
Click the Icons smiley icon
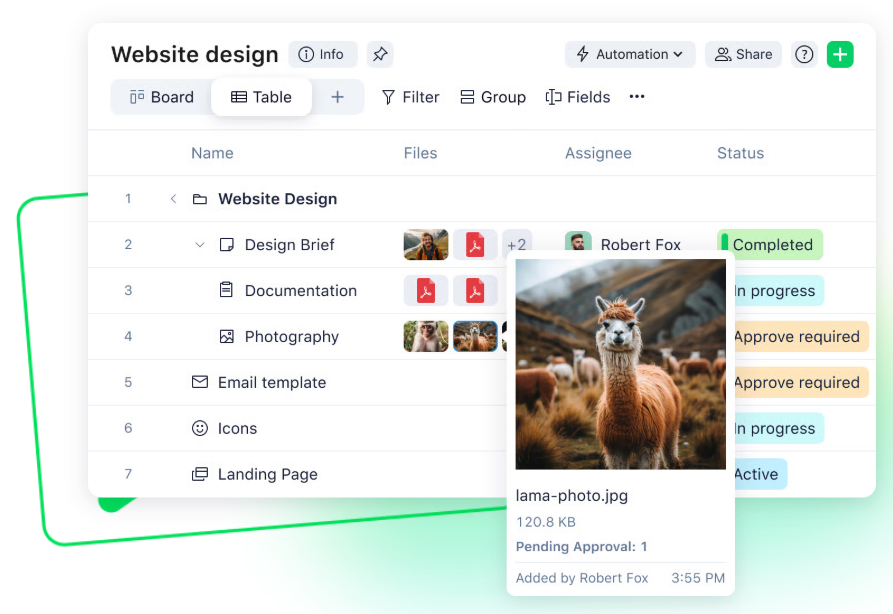point(199,428)
